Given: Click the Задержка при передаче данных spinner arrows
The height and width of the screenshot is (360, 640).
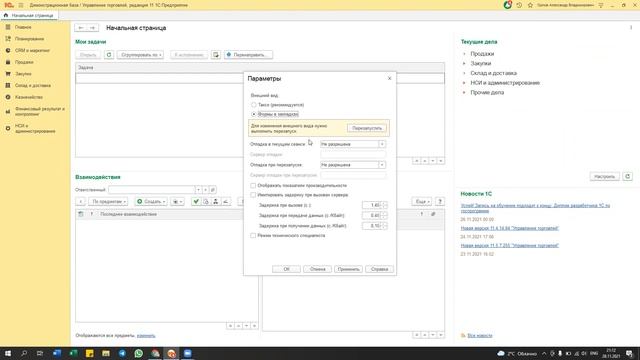Looking at the screenshot, I should pyautogui.click(x=384, y=215).
